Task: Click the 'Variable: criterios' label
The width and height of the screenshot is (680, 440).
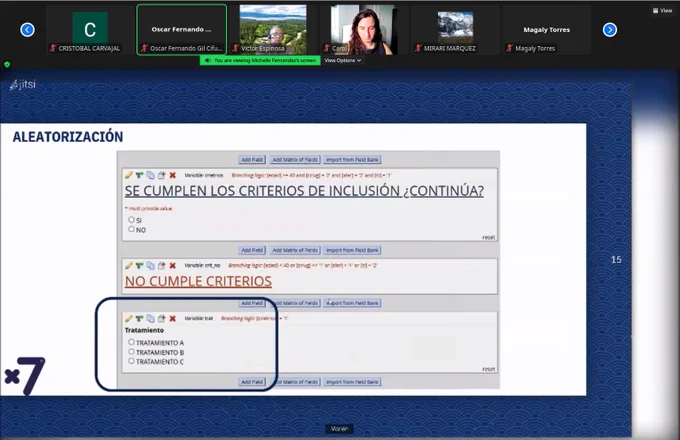Action: coord(203,175)
